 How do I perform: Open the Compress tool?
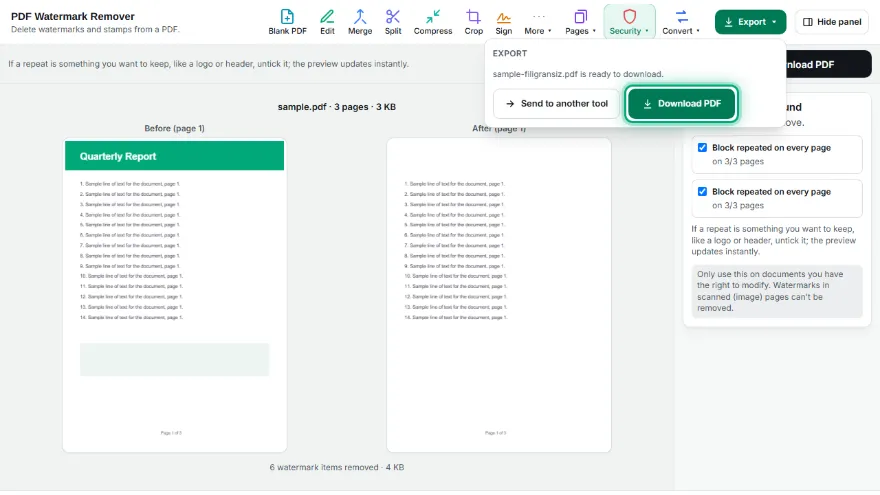tap(433, 22)
